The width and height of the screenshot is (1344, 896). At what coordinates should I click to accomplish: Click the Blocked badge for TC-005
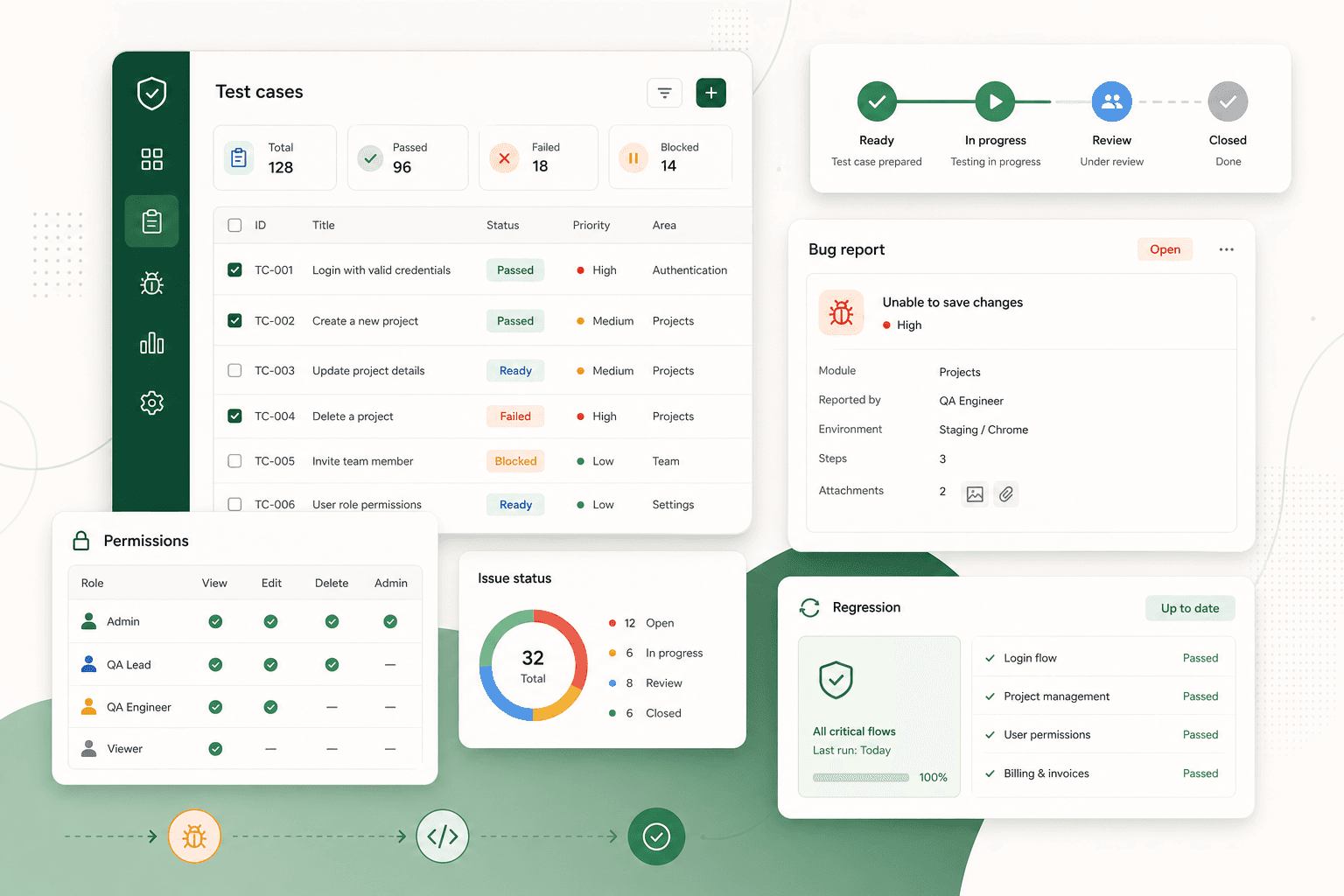[x=515, y=460]
